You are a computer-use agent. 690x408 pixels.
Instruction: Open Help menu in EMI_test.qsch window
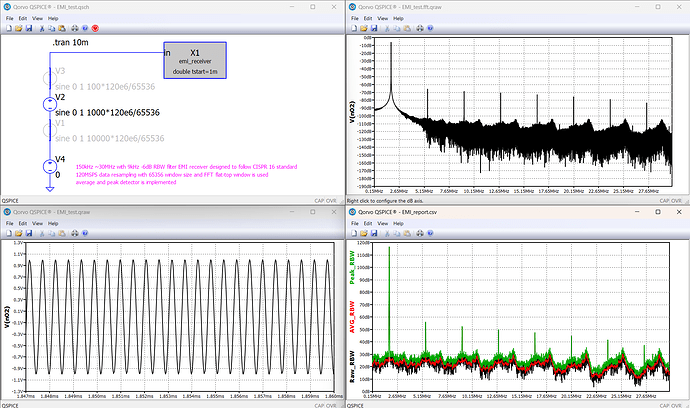pyautogui.click(x=53, y=18)
